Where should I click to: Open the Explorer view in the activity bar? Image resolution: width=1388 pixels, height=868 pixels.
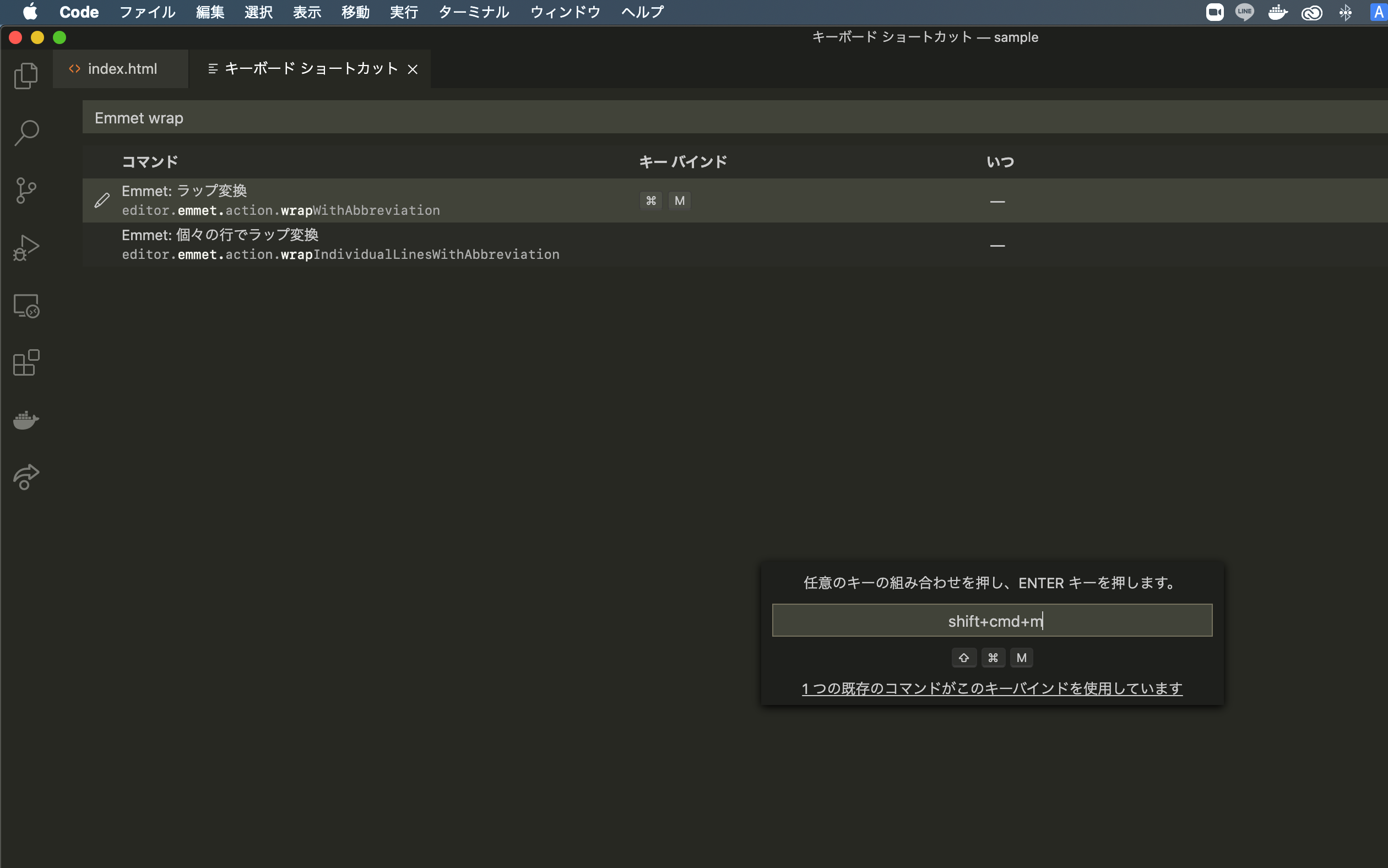[25, 75]
